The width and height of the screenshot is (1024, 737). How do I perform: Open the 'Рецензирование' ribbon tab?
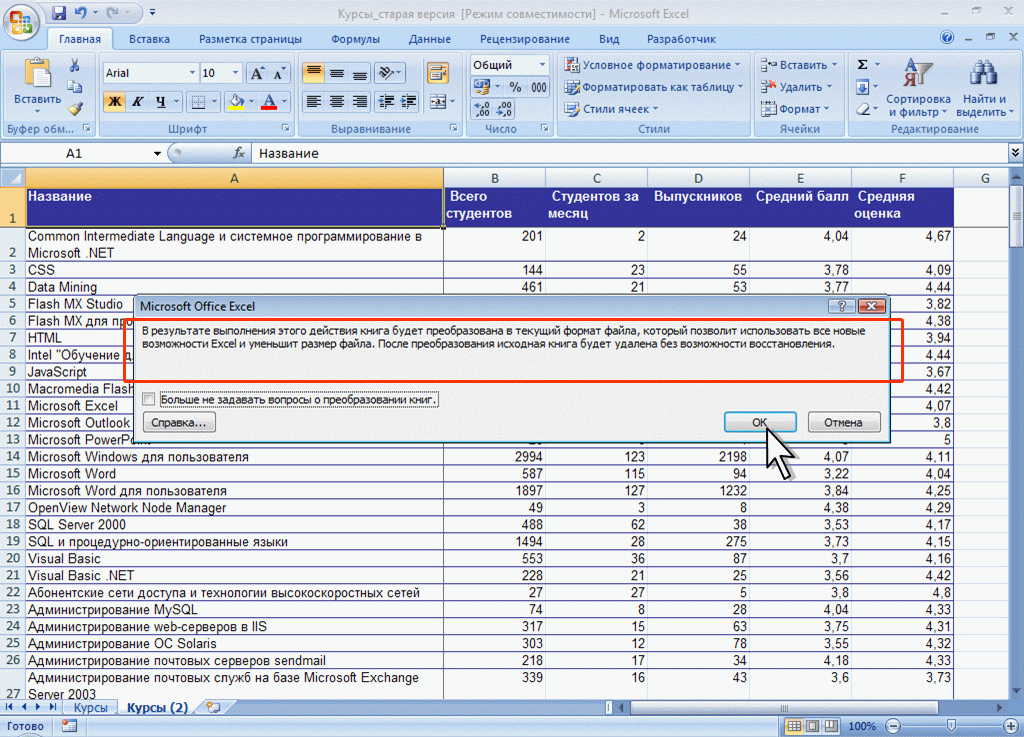pyautogui.click(x=525, y=39)
